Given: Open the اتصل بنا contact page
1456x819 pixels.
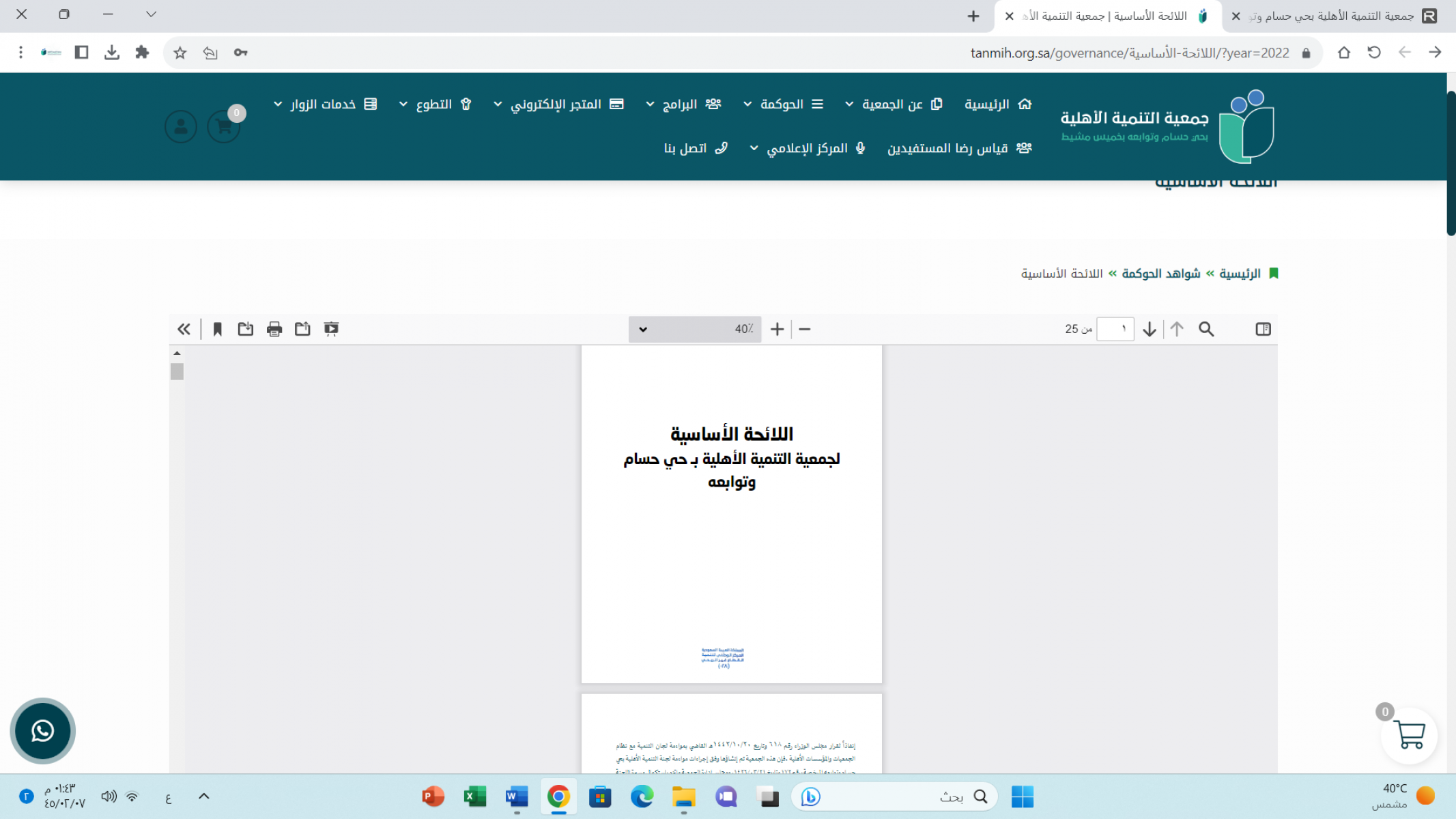Looking at the screenshot, I should pos(696,148).
